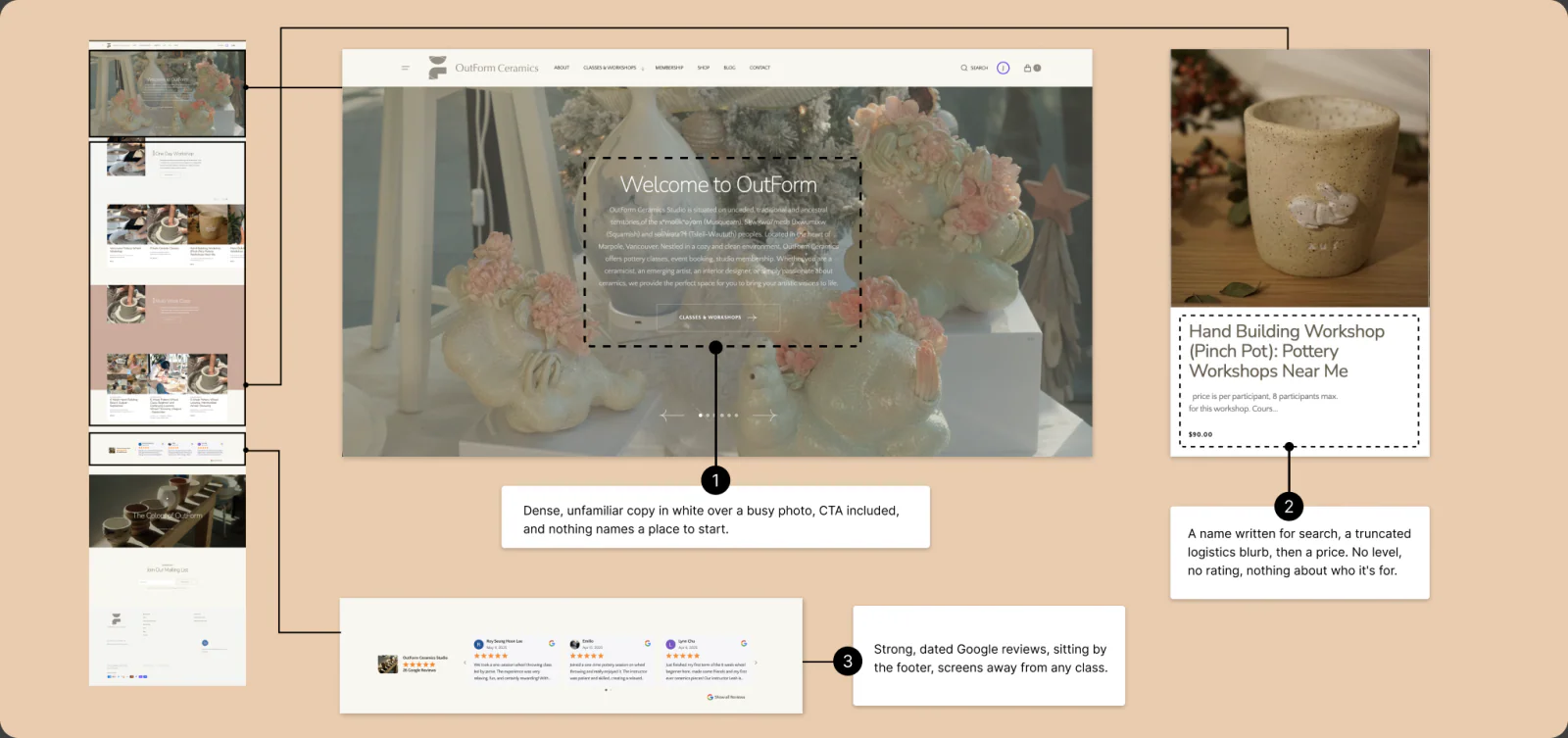Click Roy Seung Hoon Lee's blue avatar
The image size is (1568, 738).
[479, 644]
